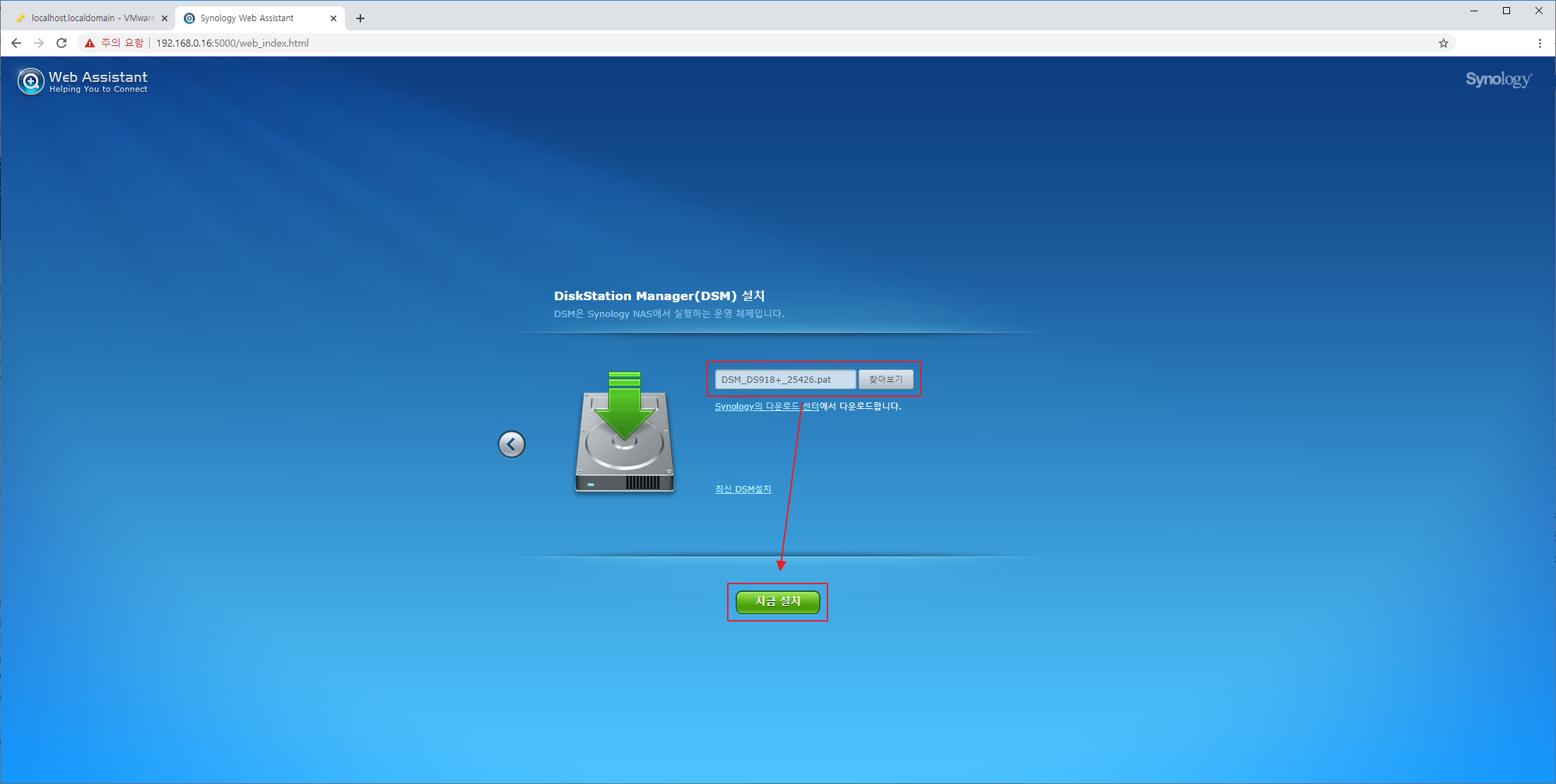Click the Web Assistant logo icon
This screenshot has width=1556, height=784.
coord(30,81)
